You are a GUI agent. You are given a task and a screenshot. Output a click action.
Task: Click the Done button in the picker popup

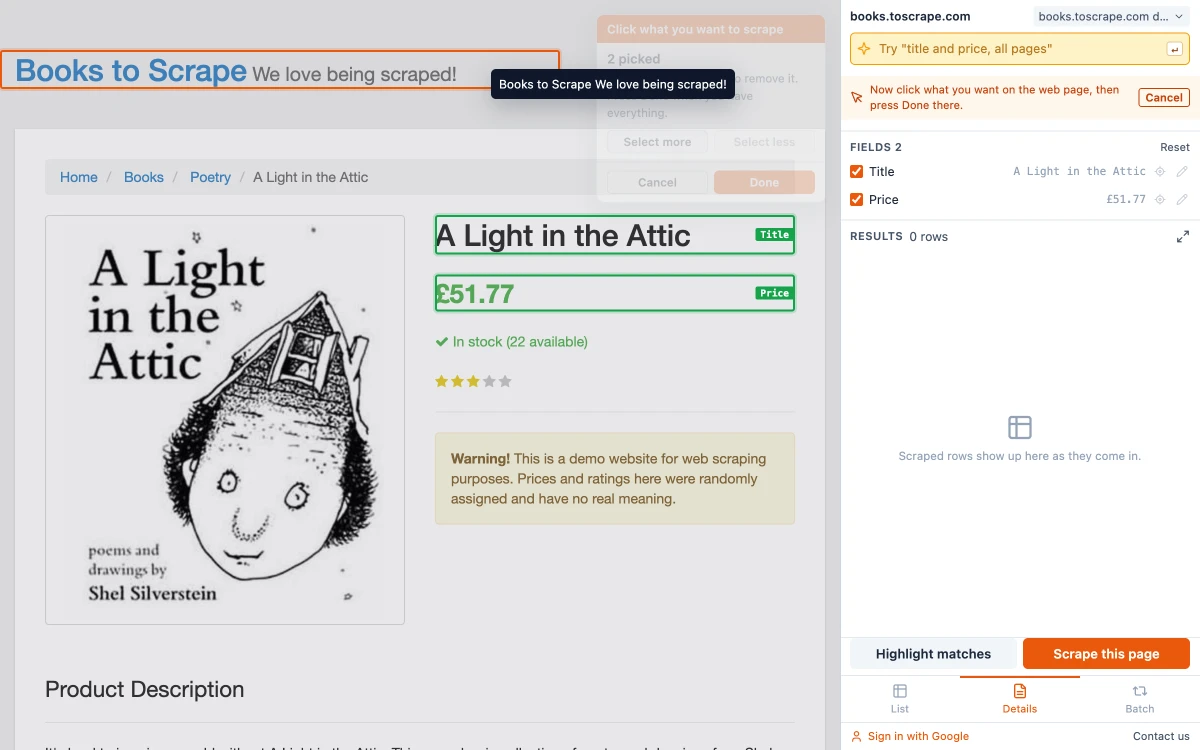pos(764,182)
